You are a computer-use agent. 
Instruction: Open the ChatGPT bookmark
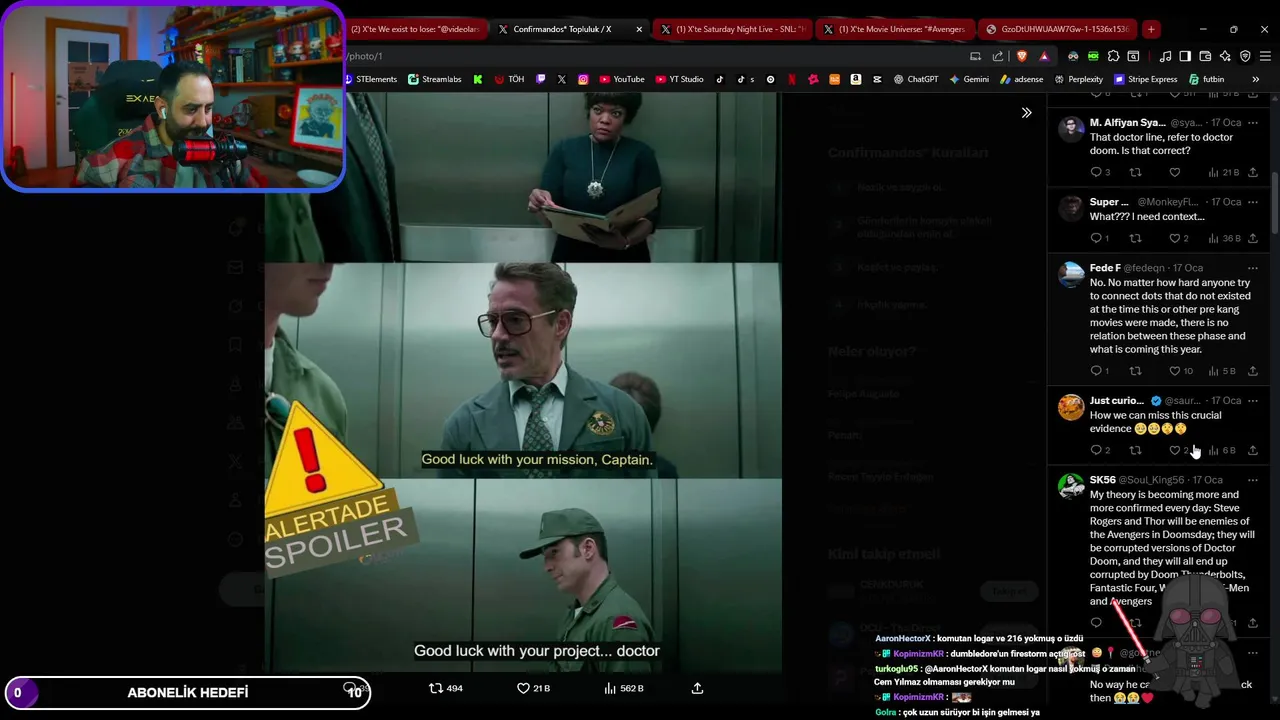click(x=916, y=79)
